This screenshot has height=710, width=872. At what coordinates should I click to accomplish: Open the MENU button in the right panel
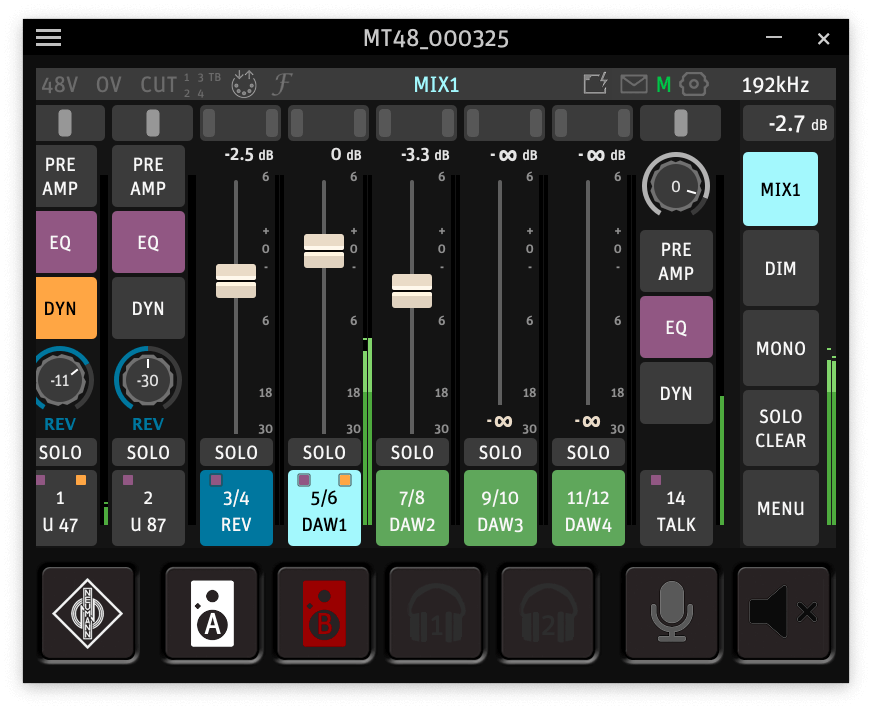coord(780,509)
